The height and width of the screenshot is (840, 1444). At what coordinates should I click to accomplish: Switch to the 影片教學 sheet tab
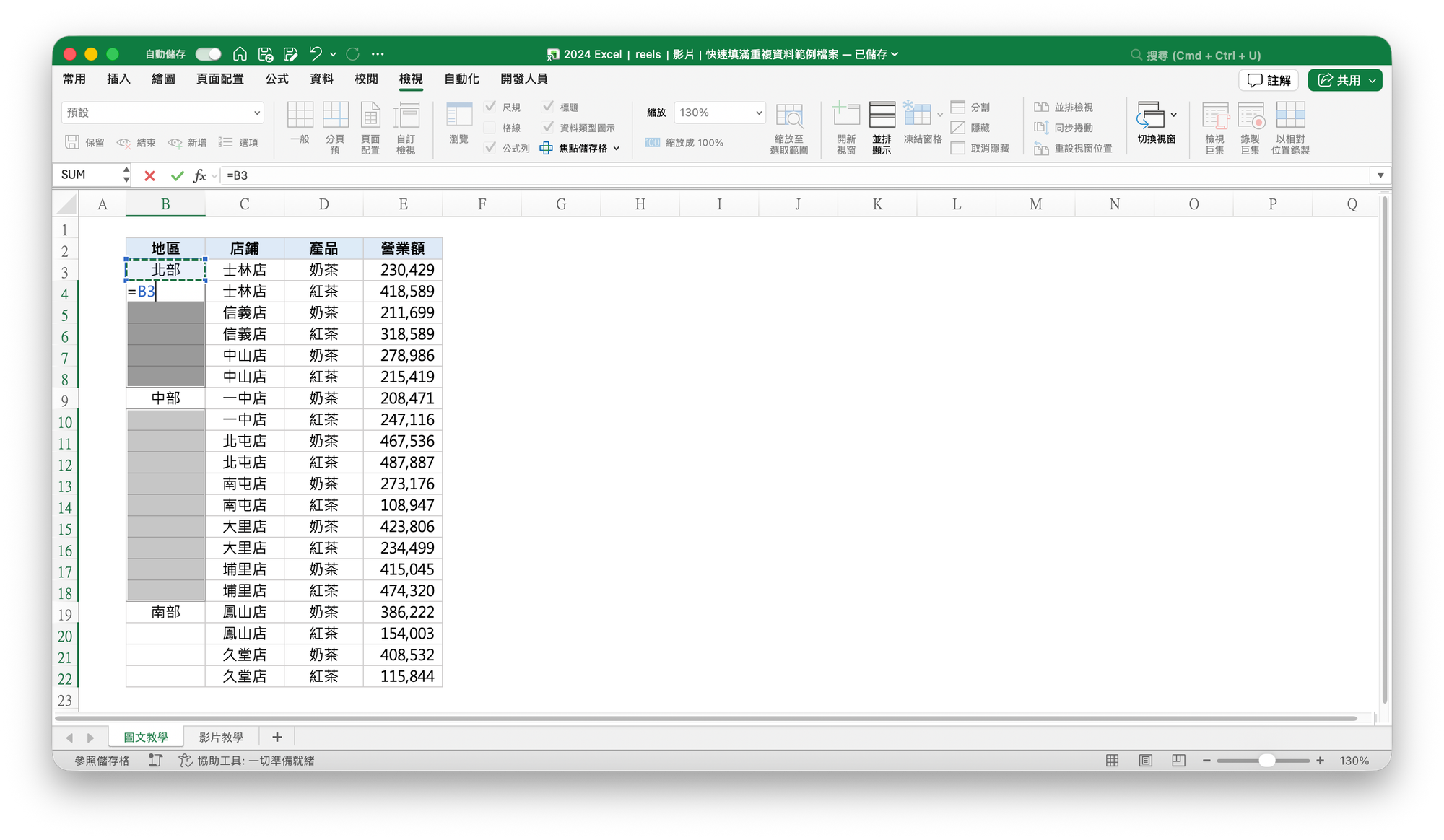pyautogui.click(x=221, y=737)
